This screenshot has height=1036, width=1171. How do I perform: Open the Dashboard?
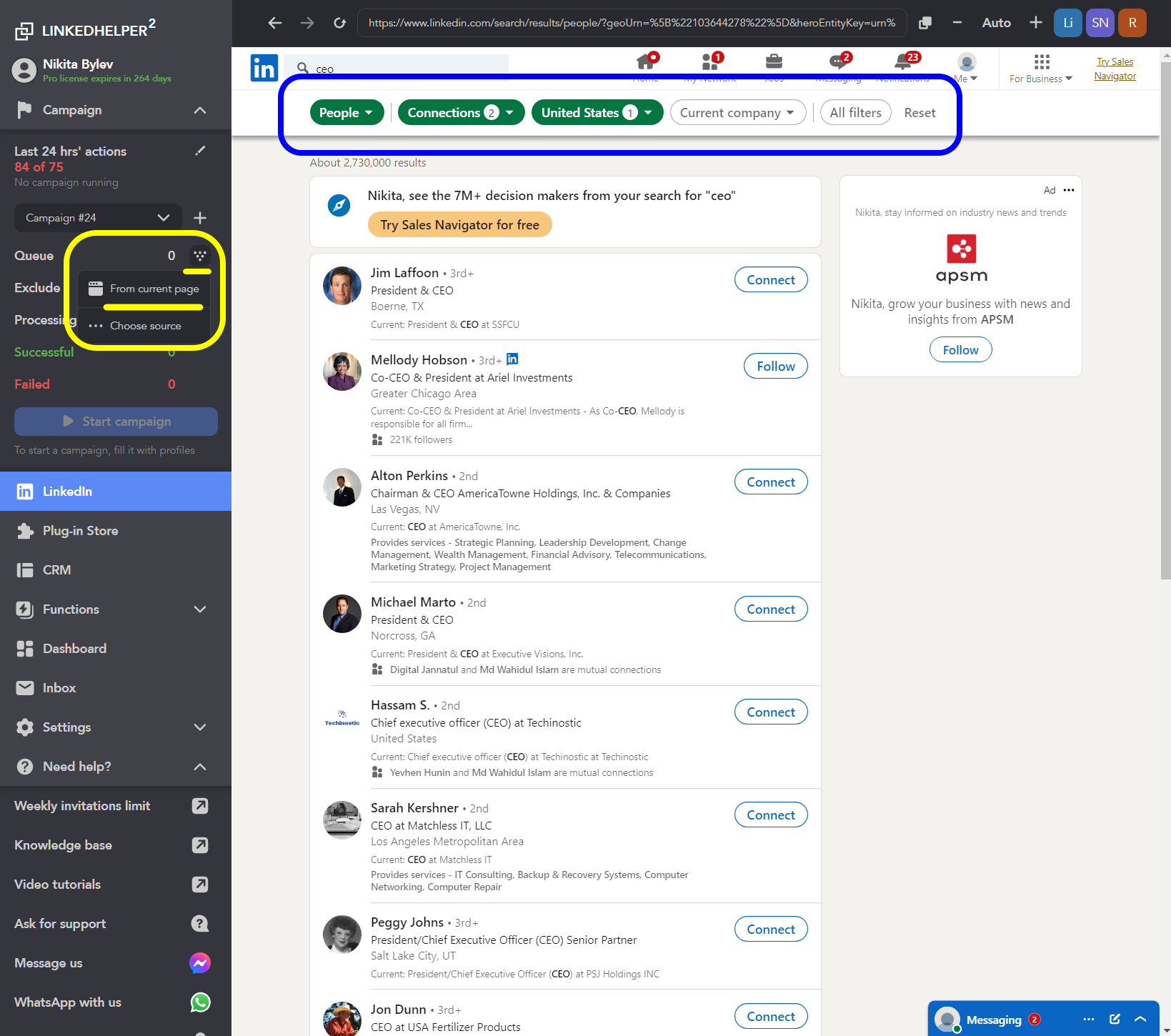pos(75,648)
